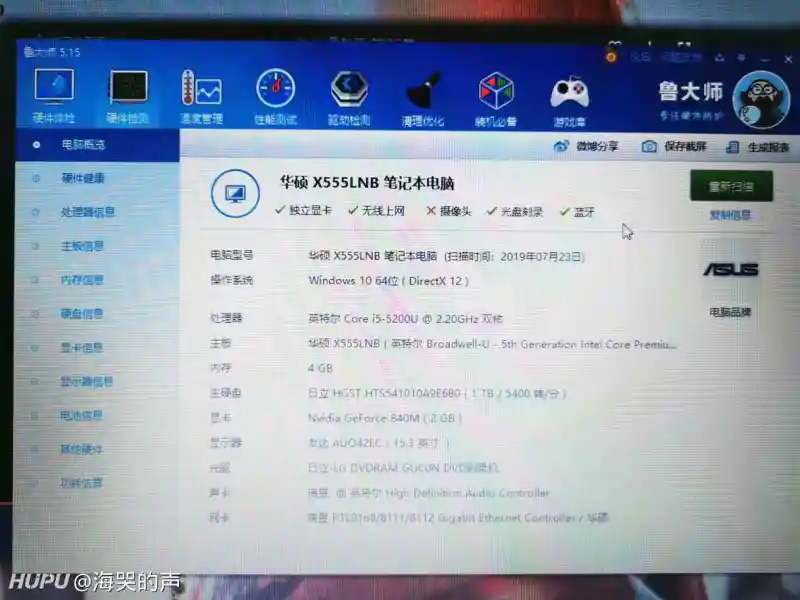Screen dimensions: 800x600
Task: Open 硬盘信息 hard disk info
Action: [82, 314]
